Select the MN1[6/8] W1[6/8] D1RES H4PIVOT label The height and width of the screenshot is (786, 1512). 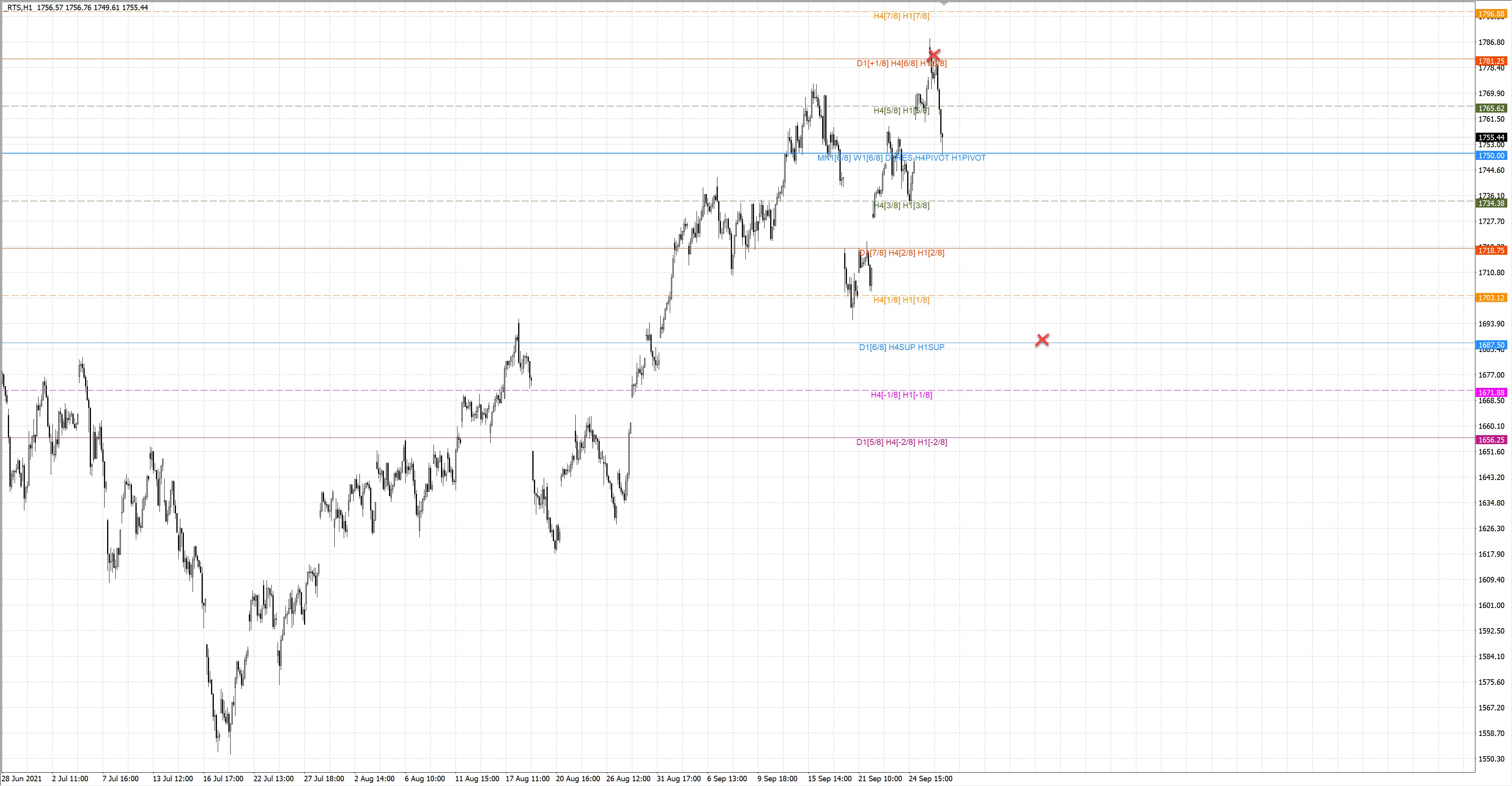click(901, 158)
